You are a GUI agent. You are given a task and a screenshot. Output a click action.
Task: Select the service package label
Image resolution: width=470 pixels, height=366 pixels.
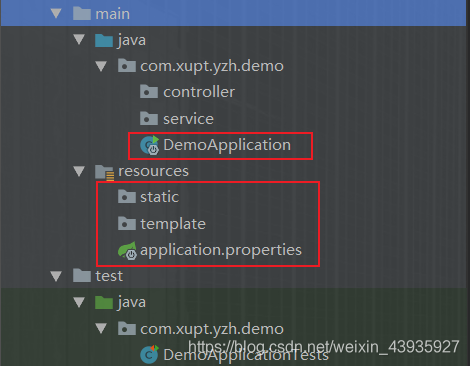coord(188,119)
